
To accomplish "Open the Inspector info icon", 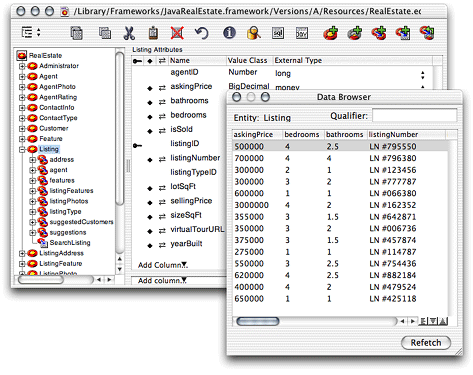I will tap(229, 33).
